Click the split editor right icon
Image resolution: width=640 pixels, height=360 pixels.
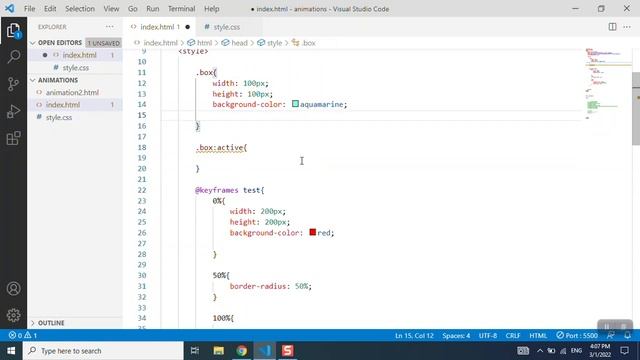612,27
